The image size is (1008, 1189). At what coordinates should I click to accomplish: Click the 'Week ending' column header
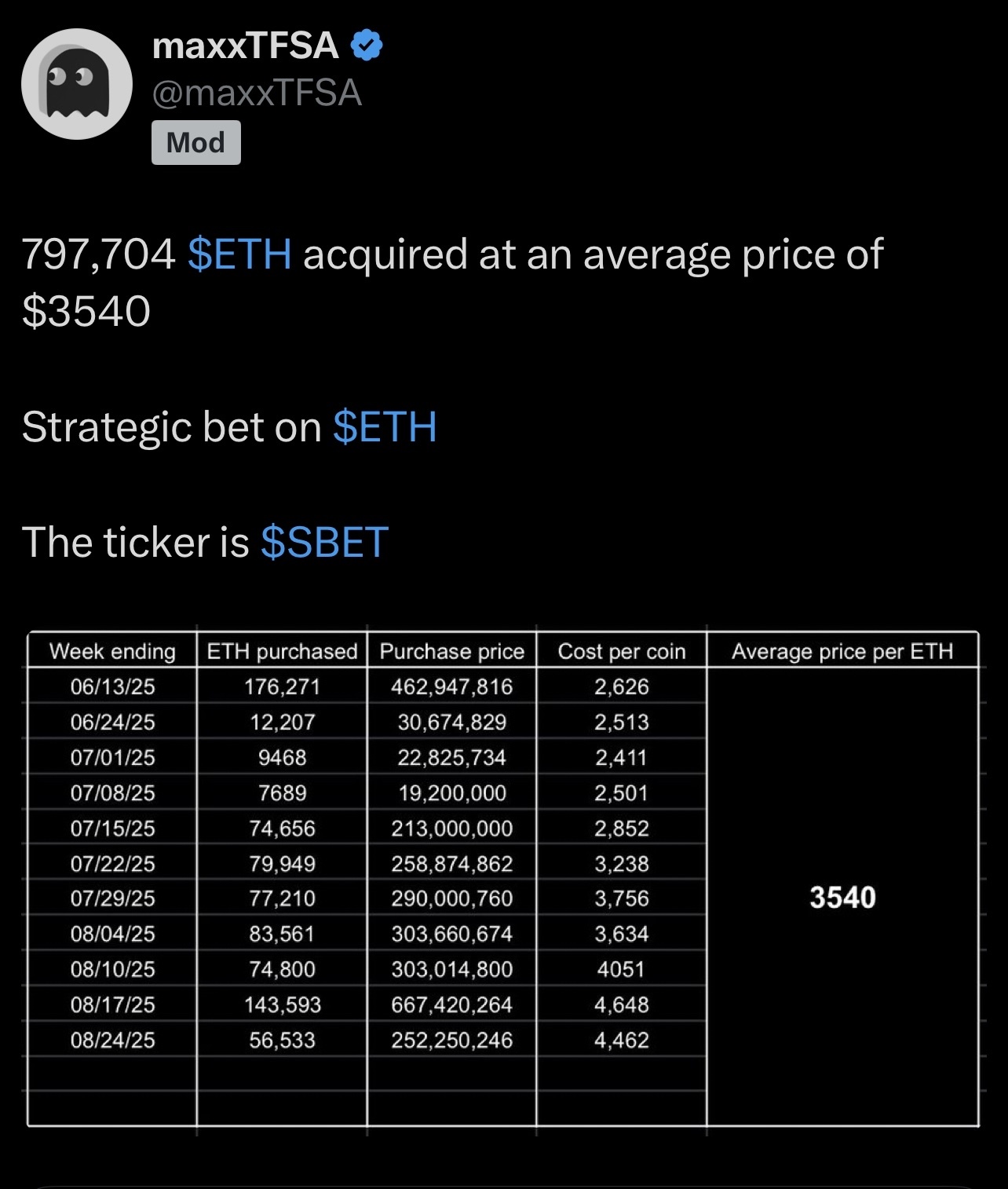(x=112, y=651)
